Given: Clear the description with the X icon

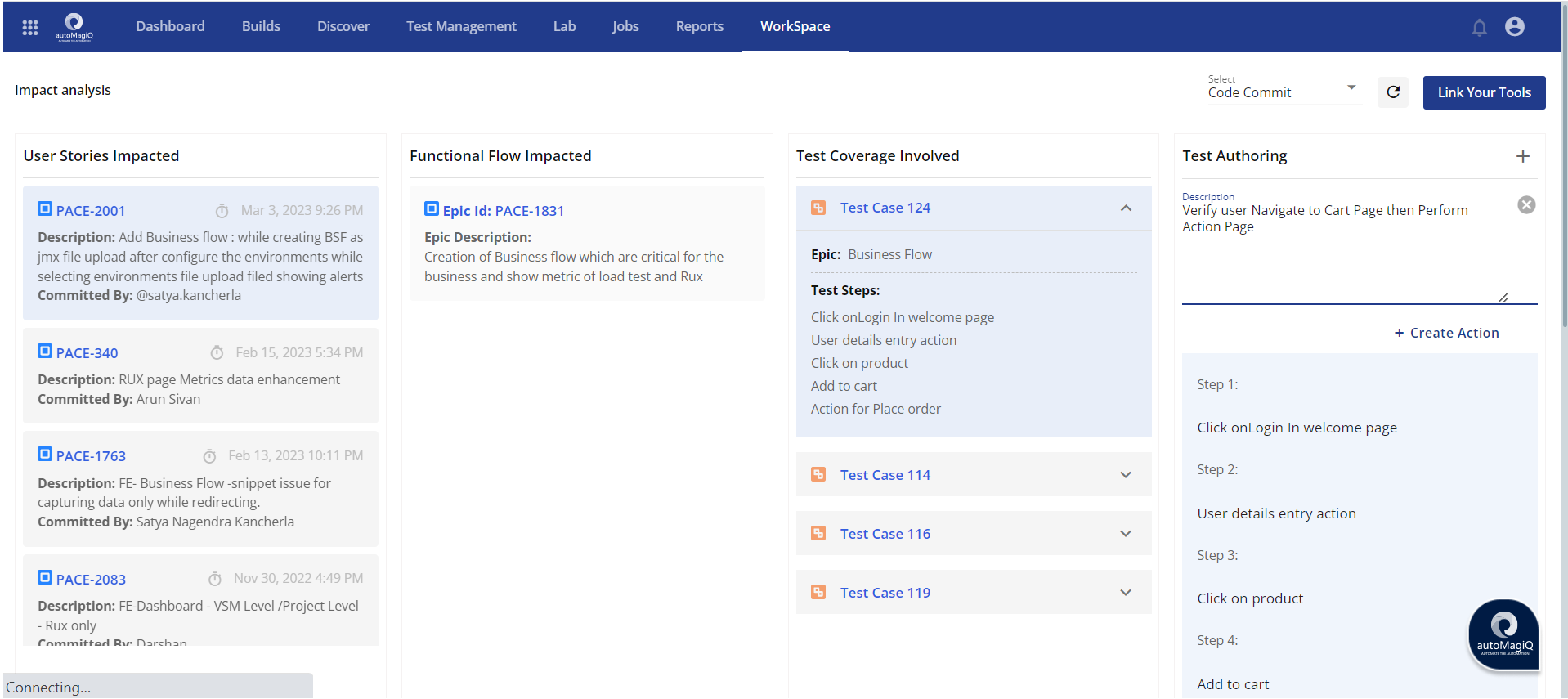Looking at the screenshot, I should pyautogui.click(x=1525, y=205).
